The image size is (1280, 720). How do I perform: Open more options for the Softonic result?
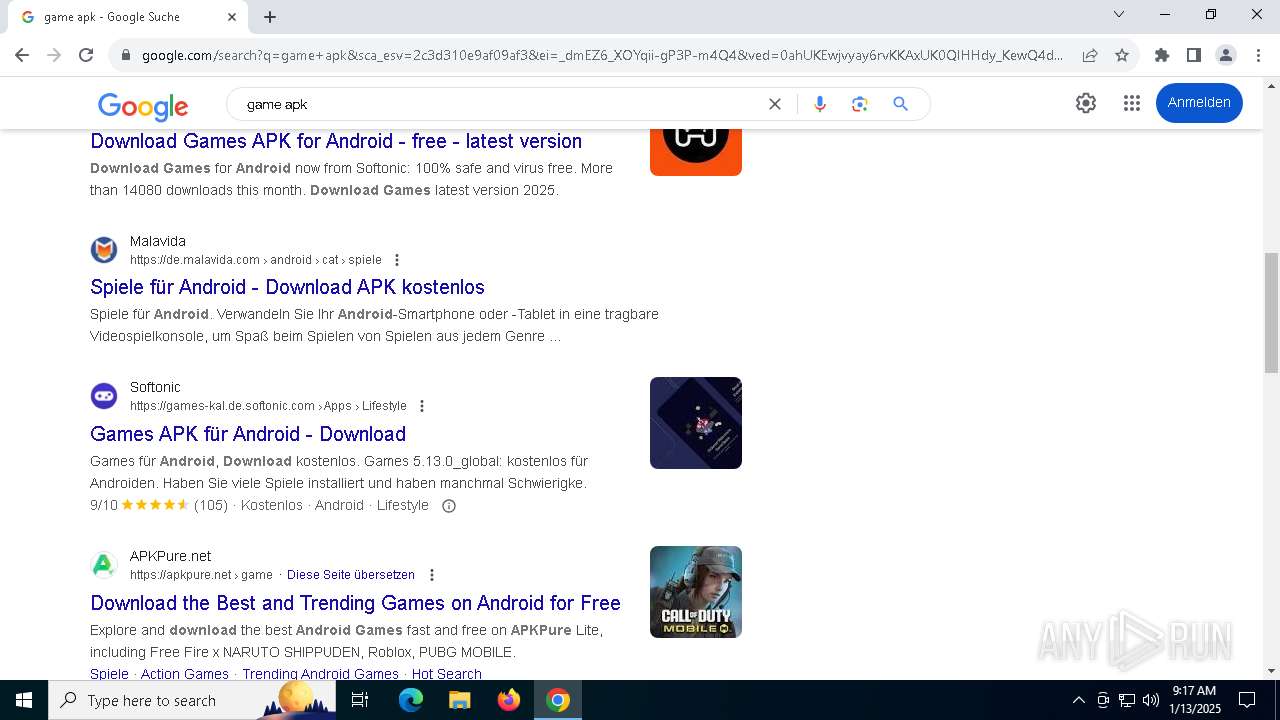click(422, 406)
